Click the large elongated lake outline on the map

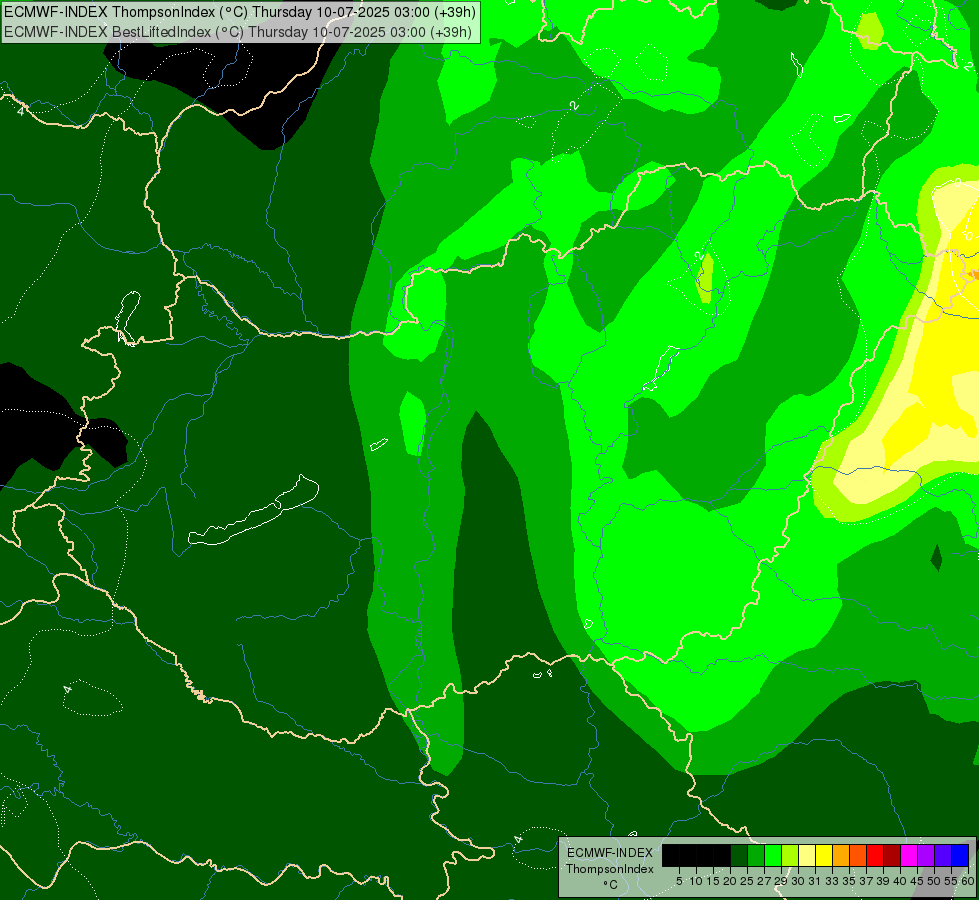coord(253,512)
